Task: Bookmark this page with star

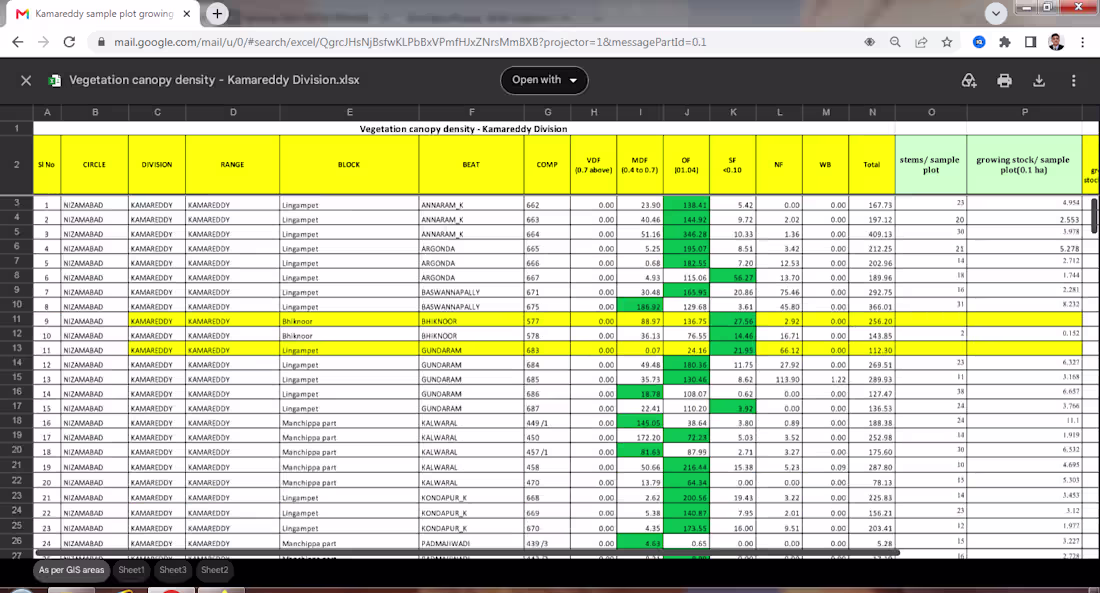Action: (x=947, y=42)
